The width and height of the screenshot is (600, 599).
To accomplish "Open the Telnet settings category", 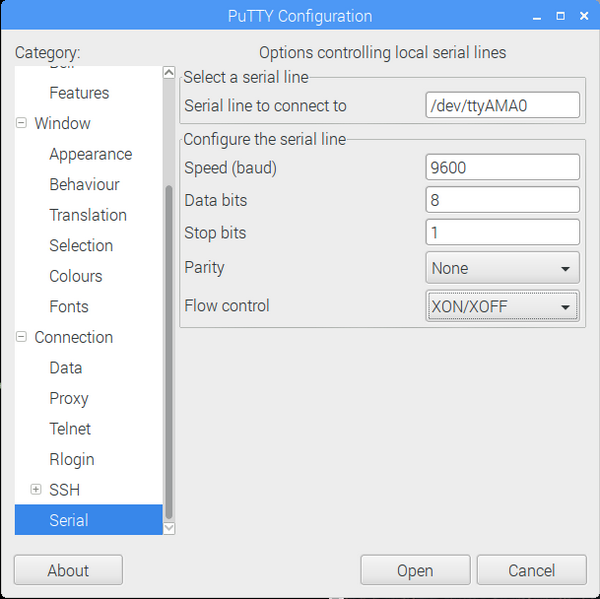I will click(70, 429).
